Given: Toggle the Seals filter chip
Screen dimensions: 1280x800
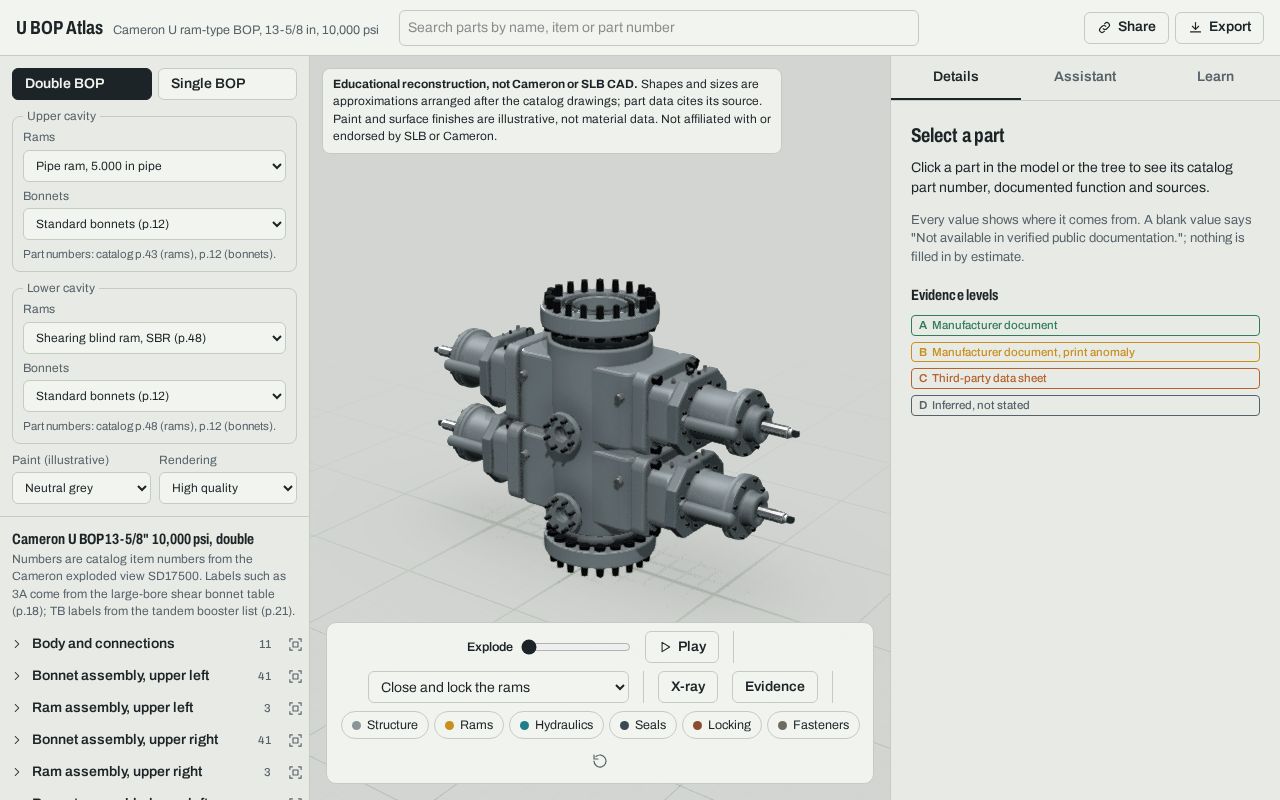Looking at the screenshot, I should pyautogui.click(x=643, y=725).
